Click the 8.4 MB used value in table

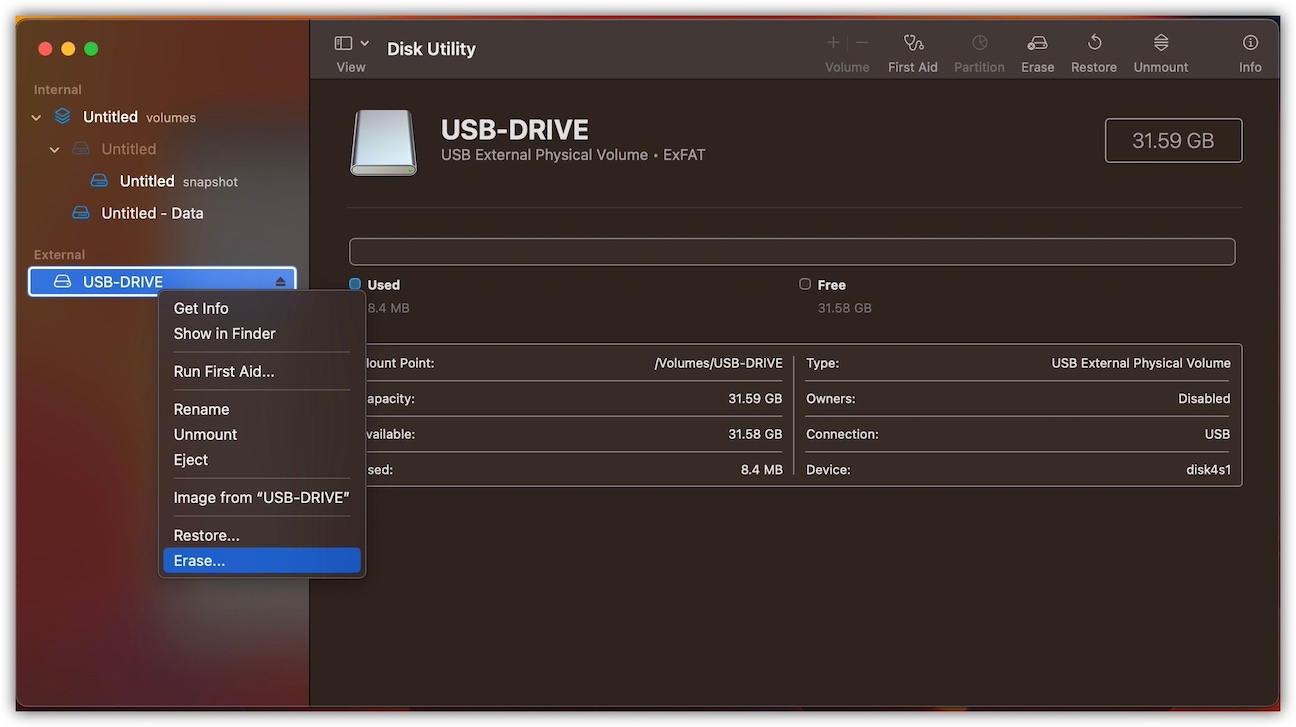[x=762, y=469]
